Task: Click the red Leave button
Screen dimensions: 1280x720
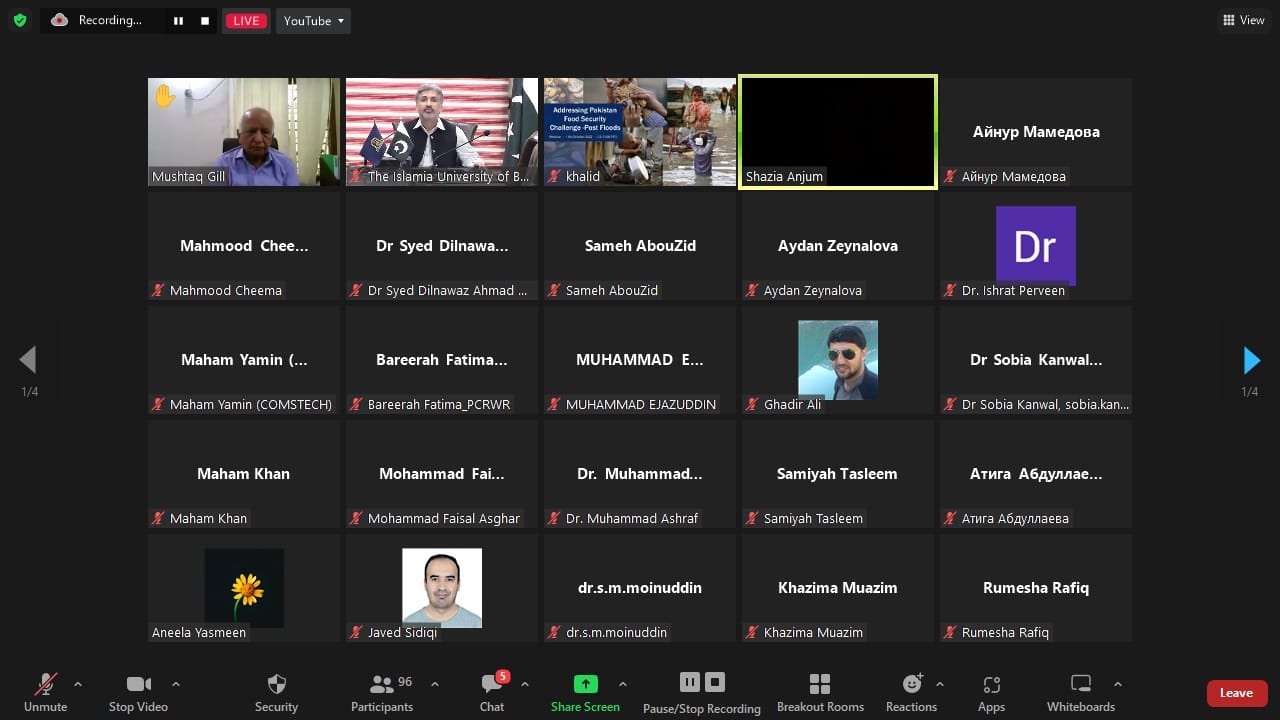Action: (1236, 693)
